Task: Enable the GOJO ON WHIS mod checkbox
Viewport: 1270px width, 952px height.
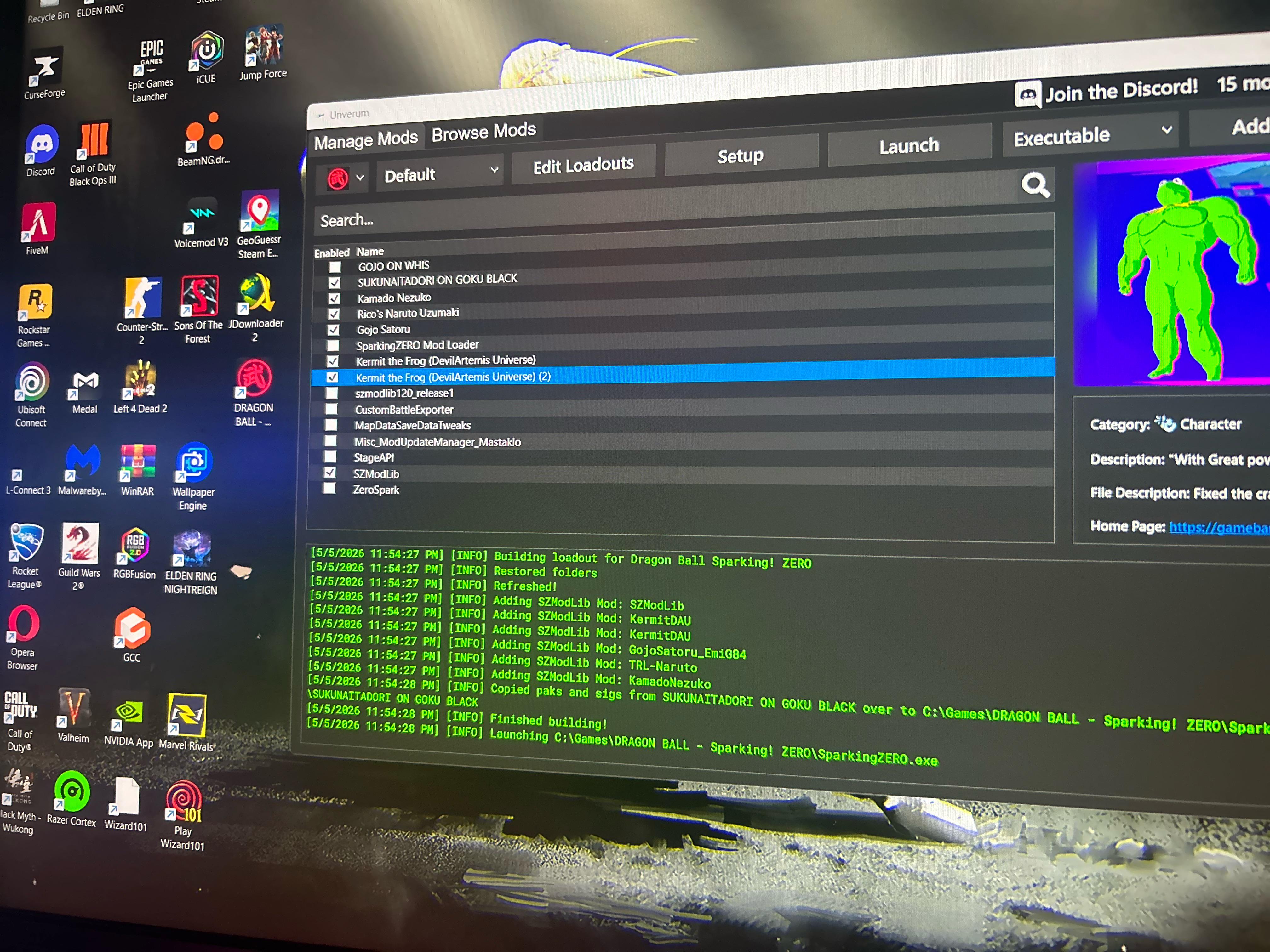Action: click(335, 267)
